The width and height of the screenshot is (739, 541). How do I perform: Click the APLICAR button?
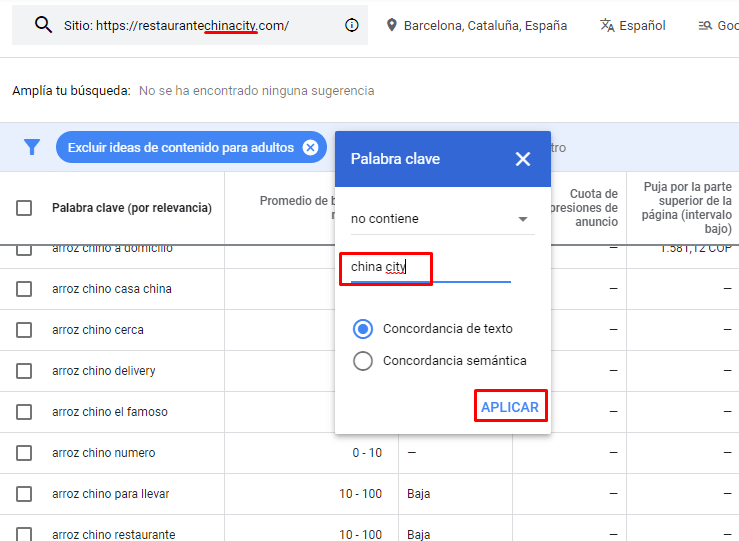point(510,407)
